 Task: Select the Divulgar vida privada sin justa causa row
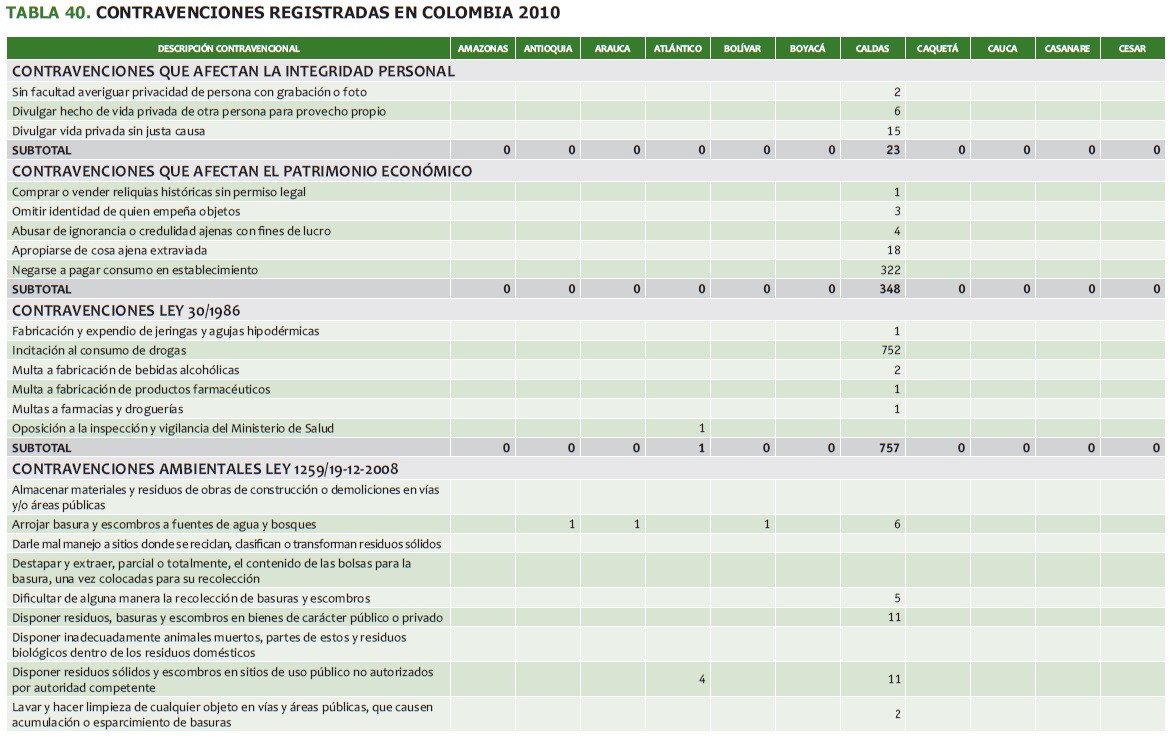(x=108, y=131)
